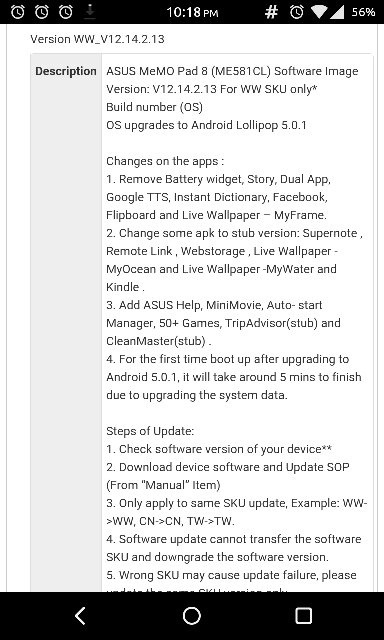
Task: Tap the Wi-Fi signal status icon
Action: 320,12
